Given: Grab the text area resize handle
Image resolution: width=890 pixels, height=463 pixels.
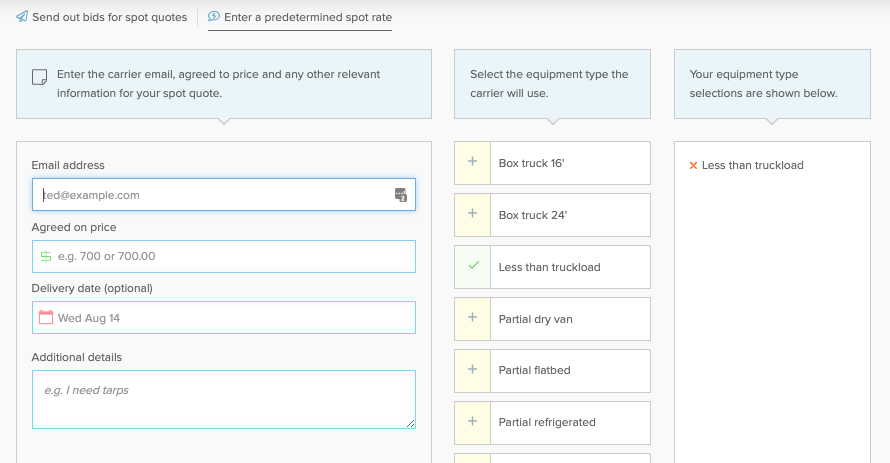Looking at the screenshot, I should coord(410,423).
